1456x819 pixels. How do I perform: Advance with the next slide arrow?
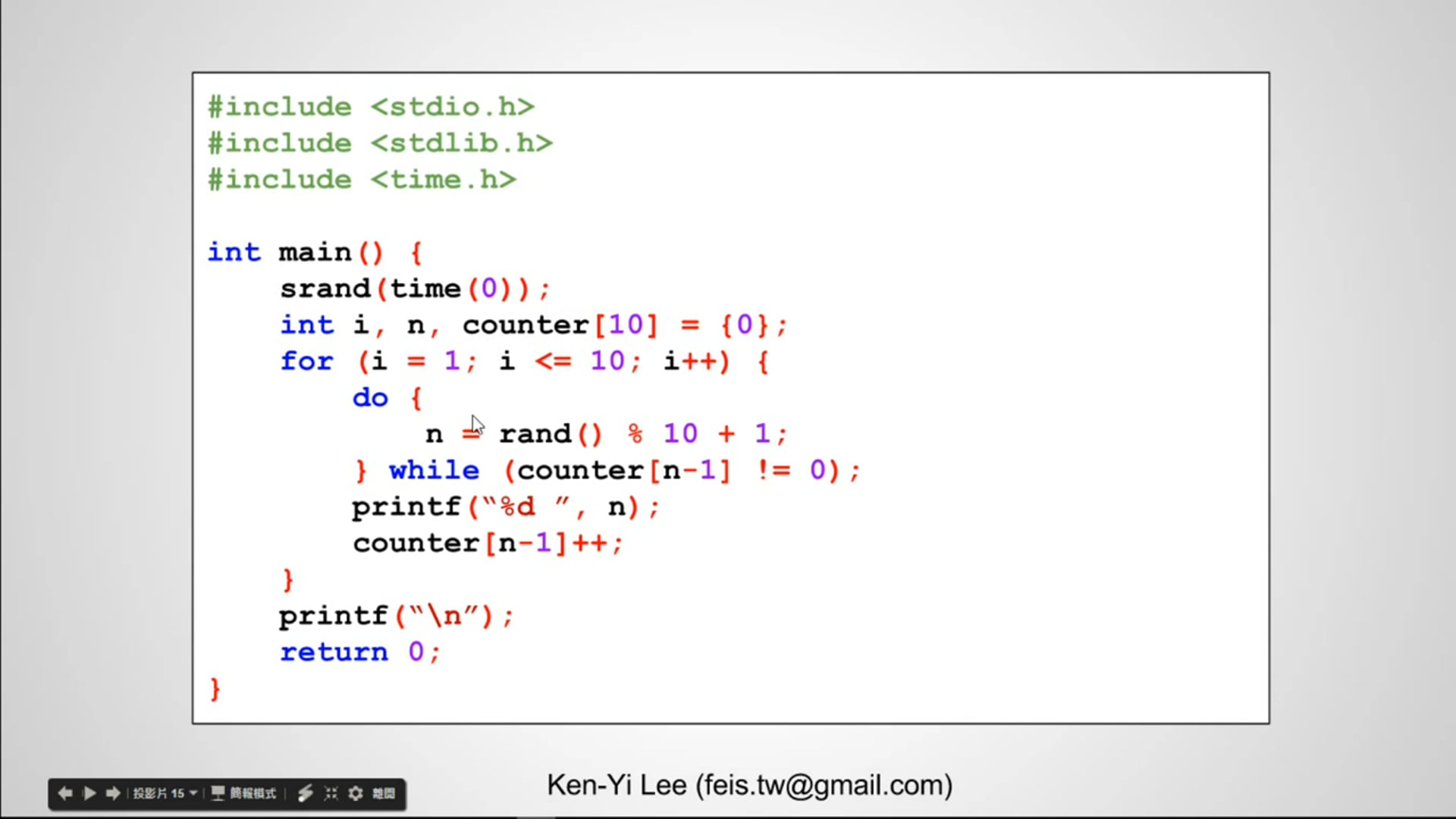click(x=113, y=793)
